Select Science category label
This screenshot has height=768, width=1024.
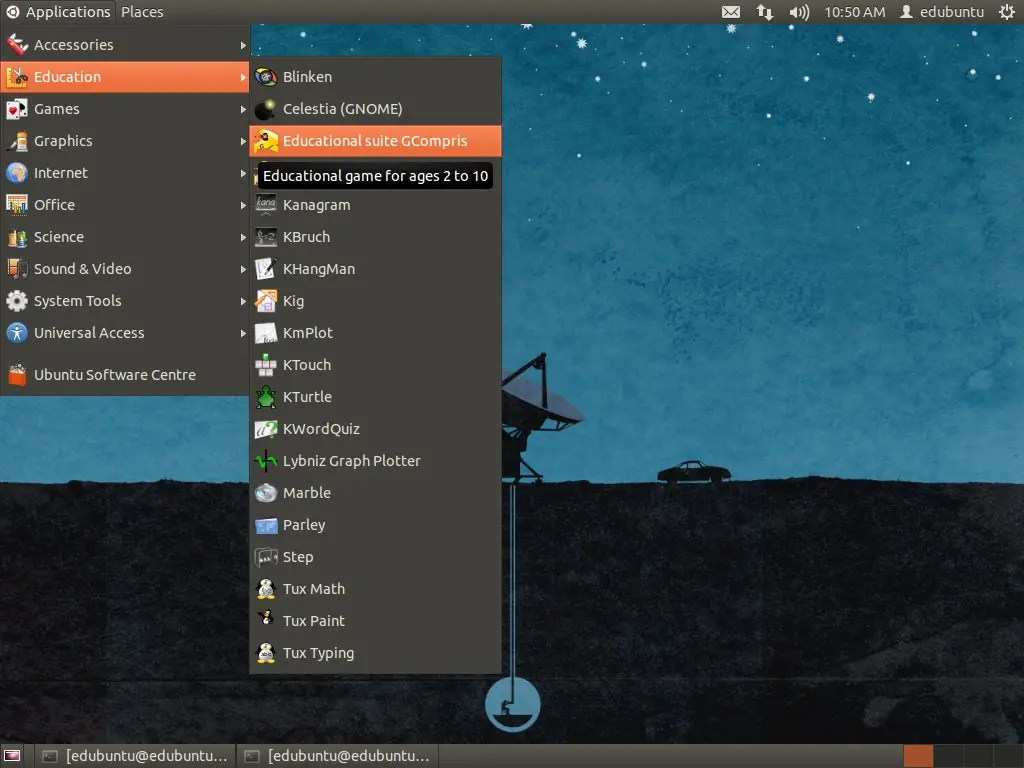point(59,237)
